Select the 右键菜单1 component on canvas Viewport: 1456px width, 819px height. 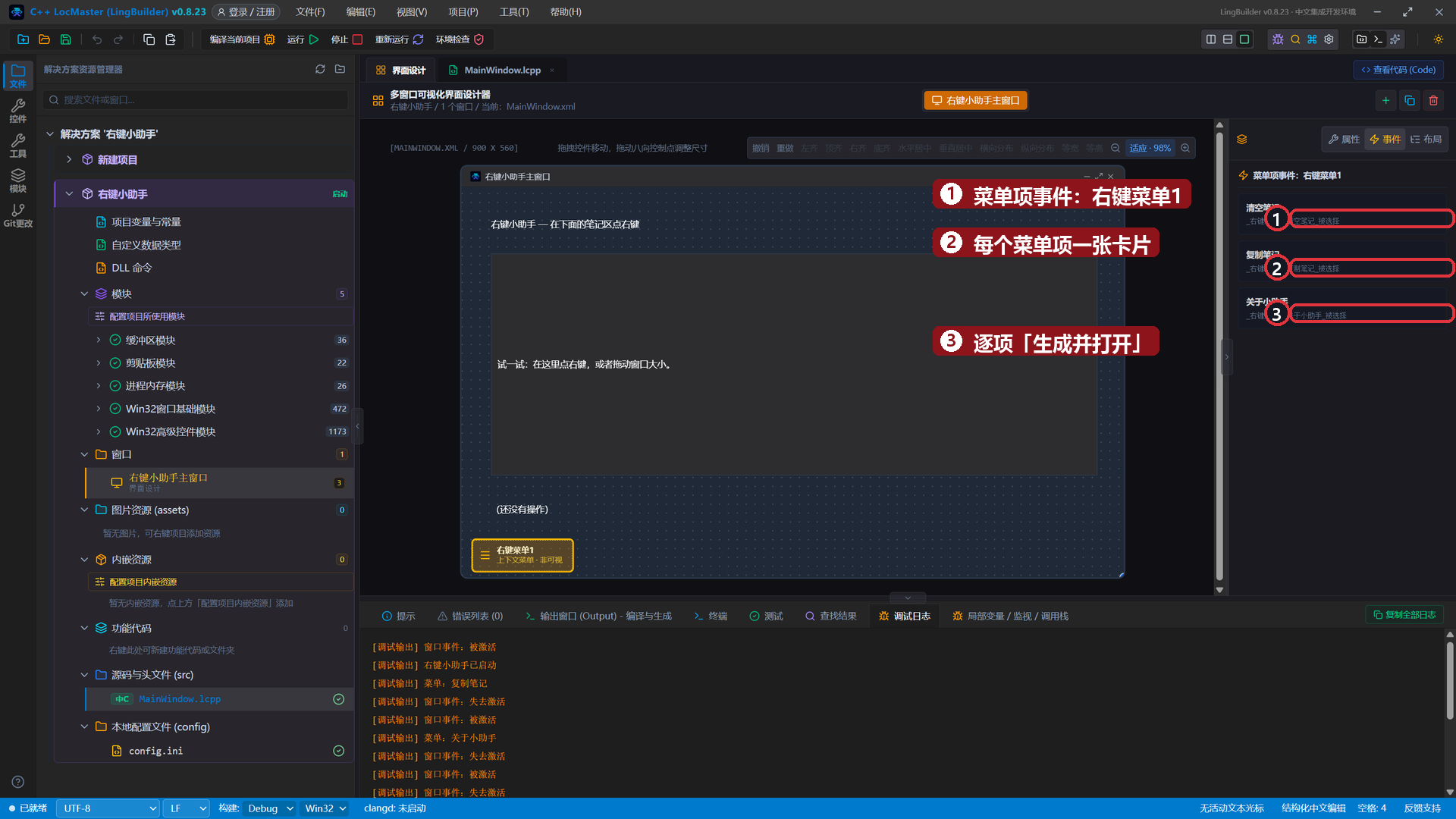[522, 555]
